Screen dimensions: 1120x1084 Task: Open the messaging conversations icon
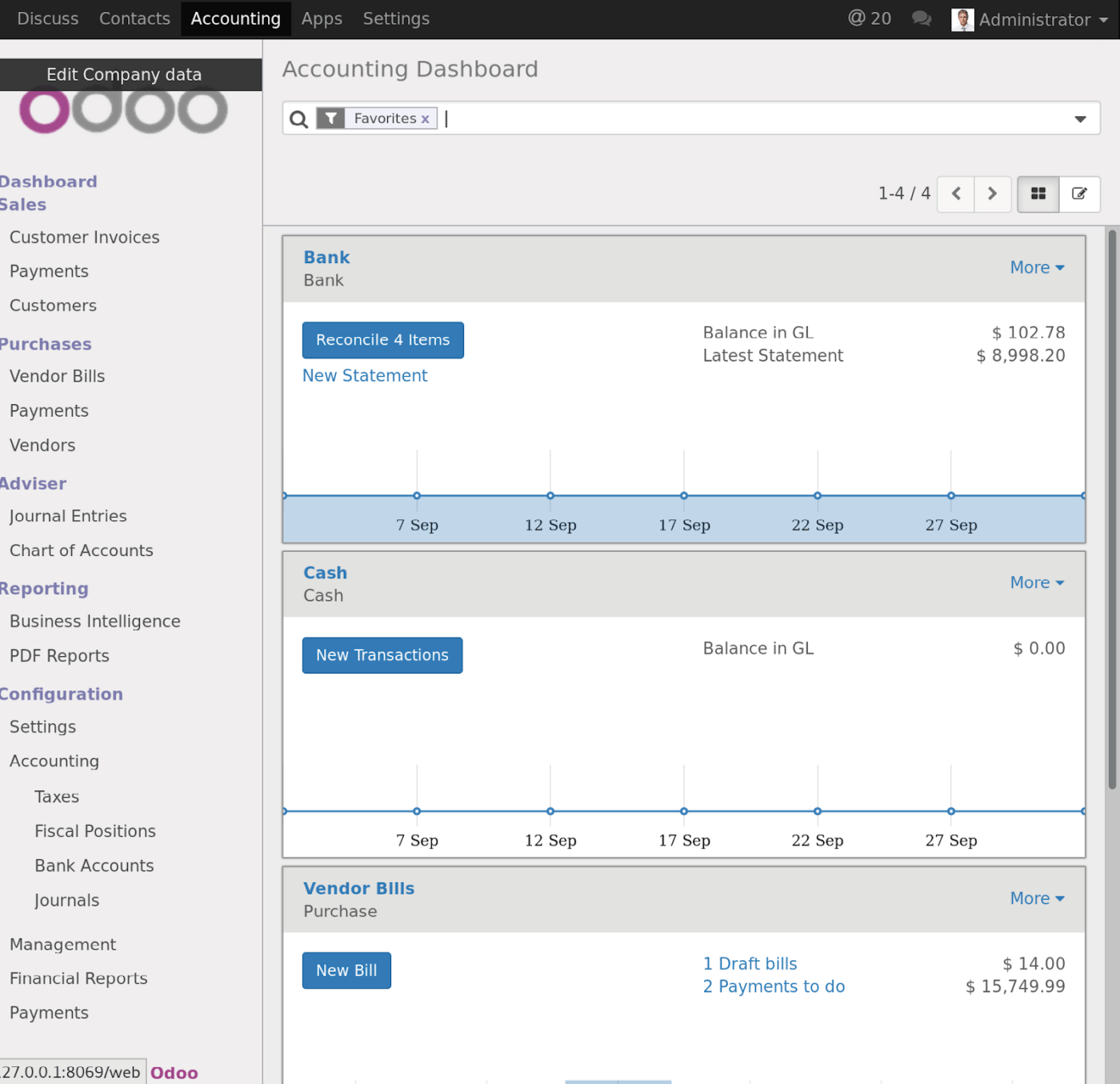point(921,18)
